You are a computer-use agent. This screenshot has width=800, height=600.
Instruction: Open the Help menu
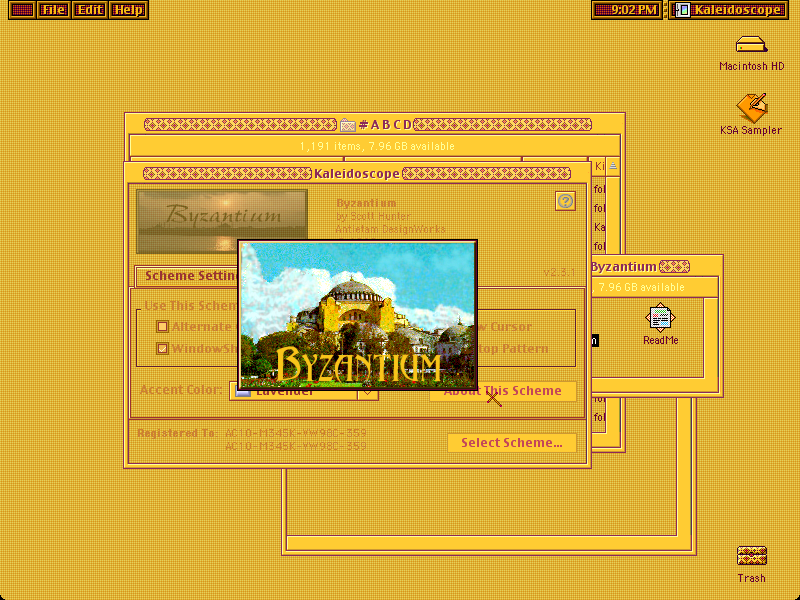129,10
